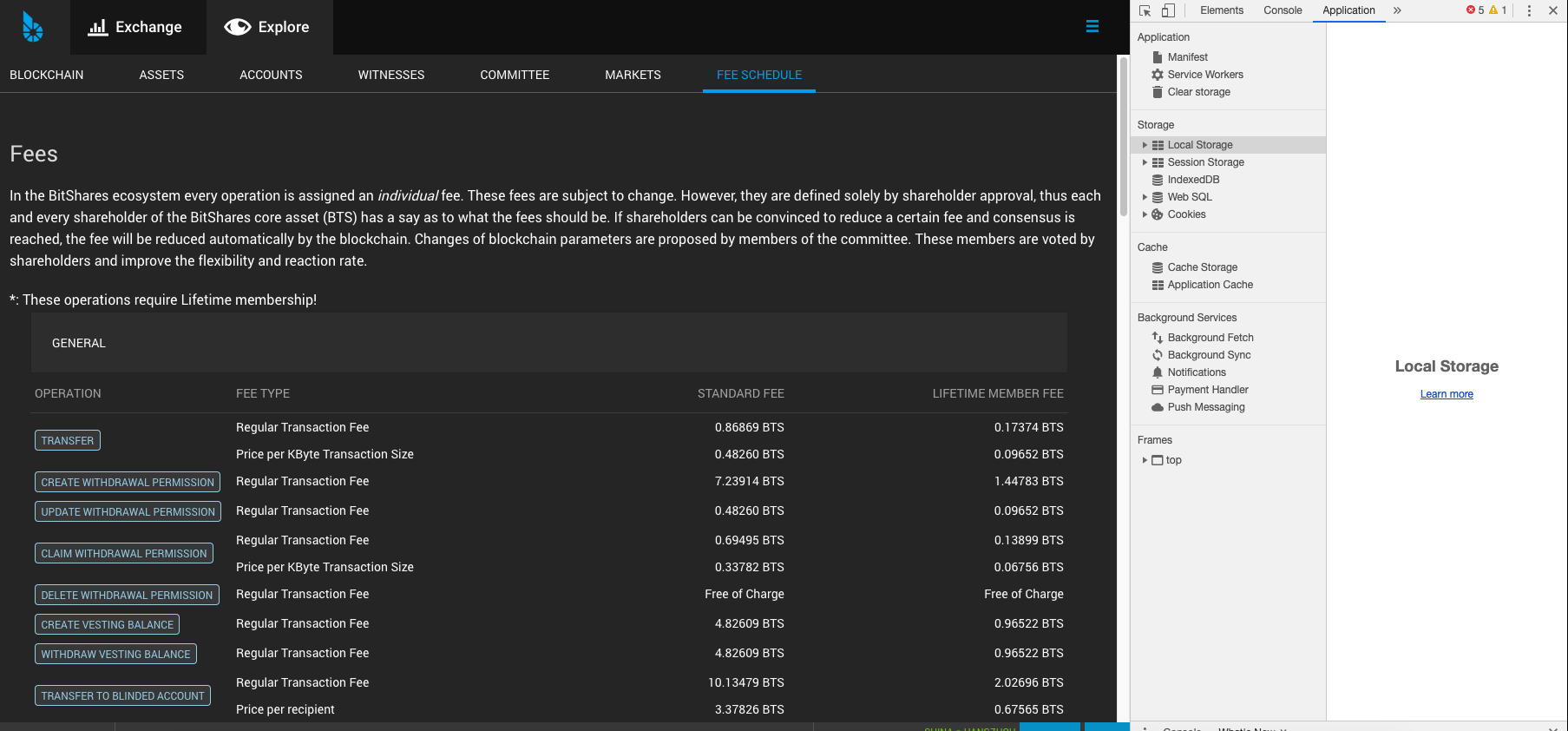Open the Committee explorer tab

pos(515,75)
